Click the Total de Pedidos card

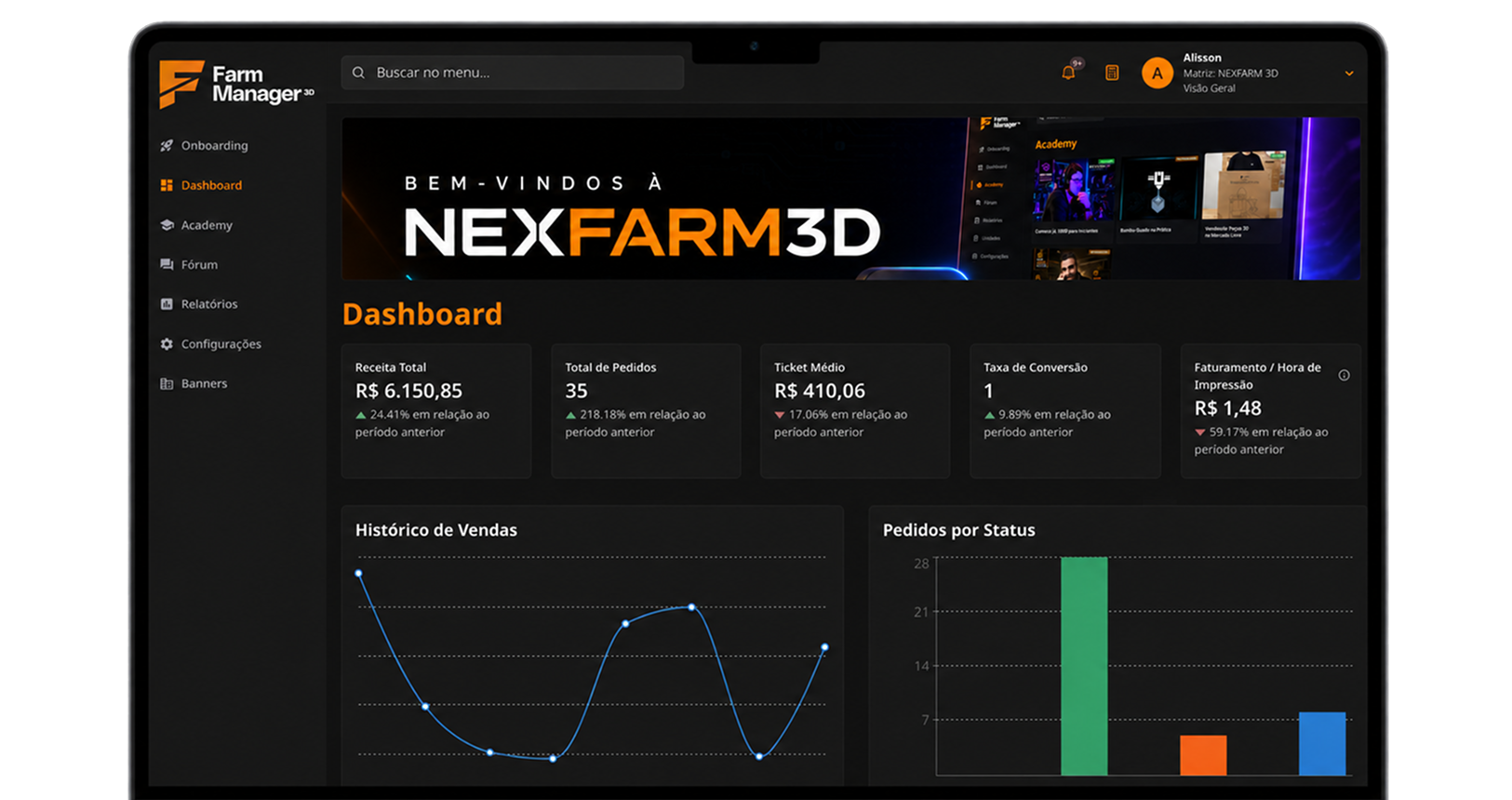(646, 411)
